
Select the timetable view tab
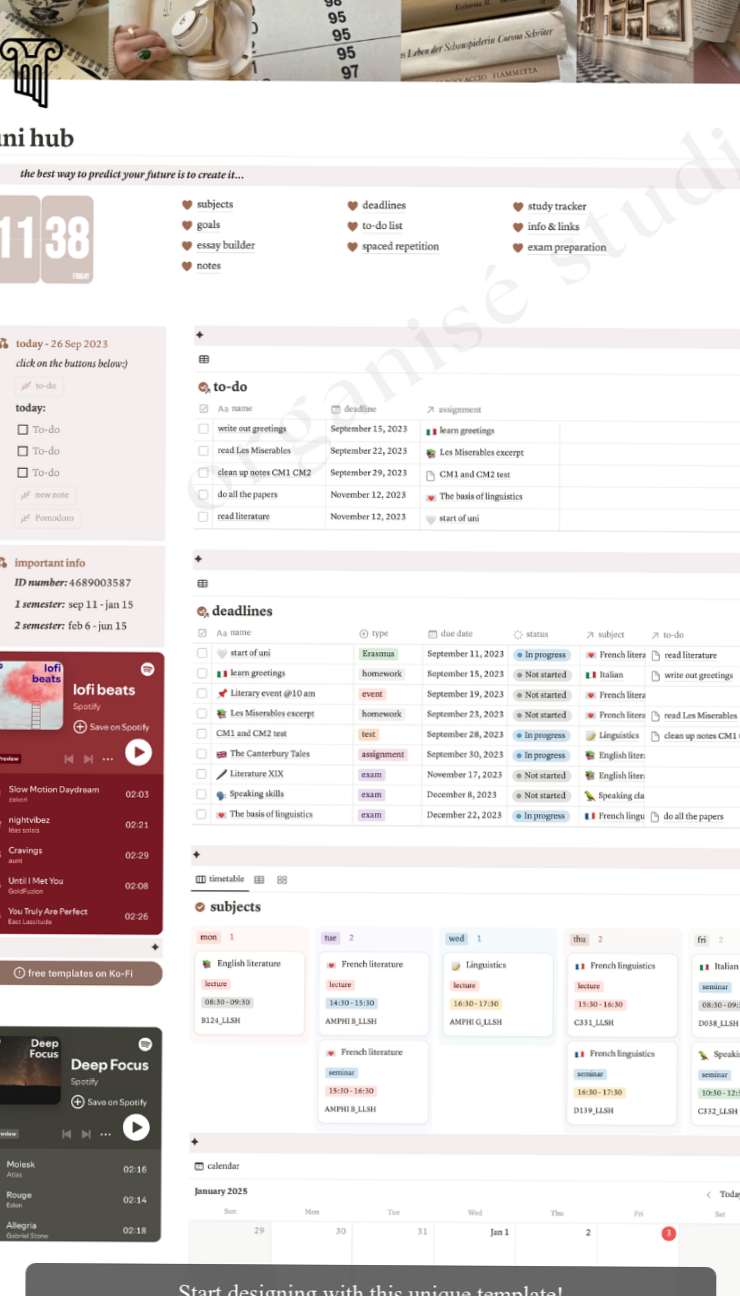(x=220, y=879)
